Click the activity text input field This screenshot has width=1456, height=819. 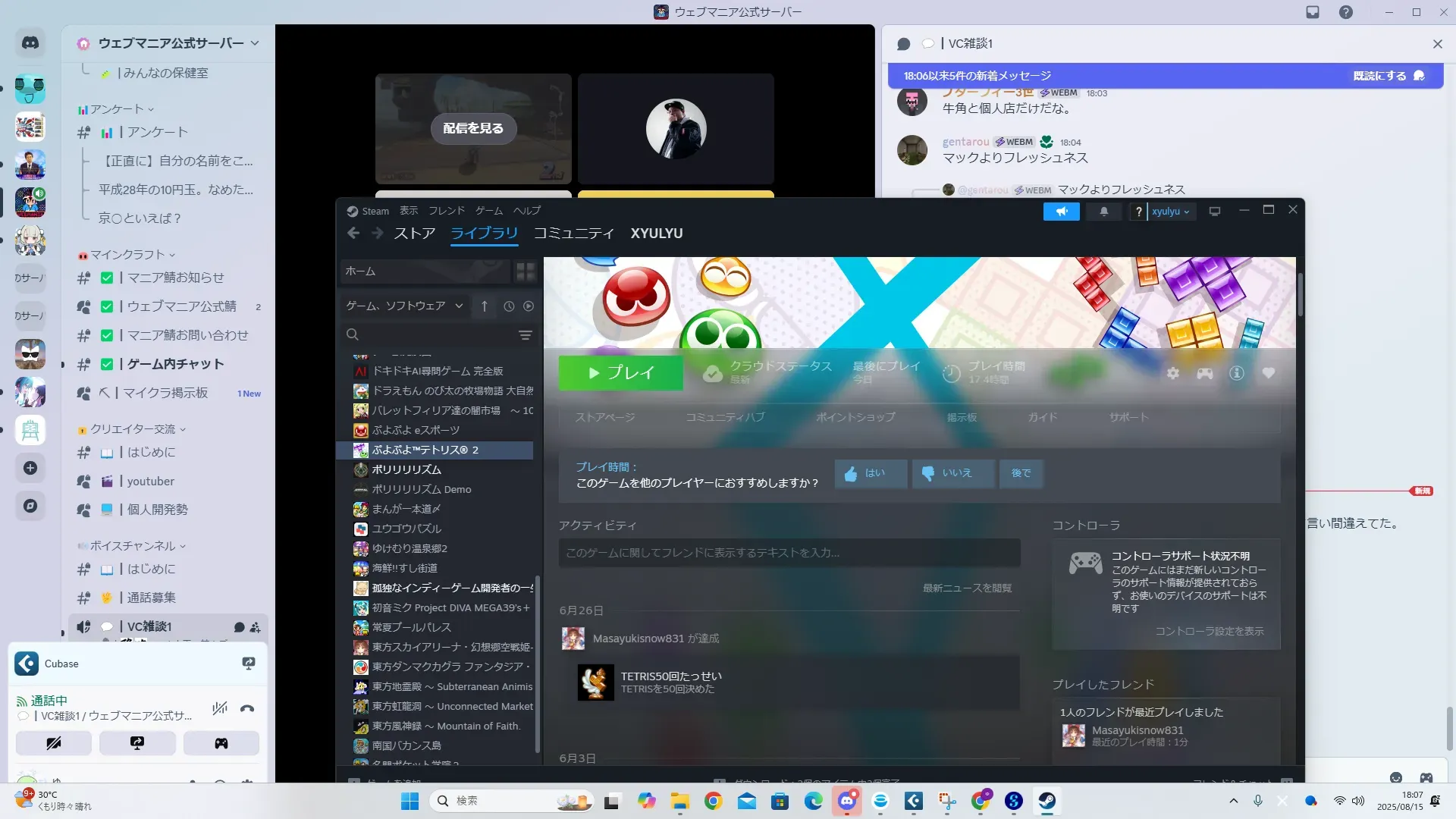[789, 553]
